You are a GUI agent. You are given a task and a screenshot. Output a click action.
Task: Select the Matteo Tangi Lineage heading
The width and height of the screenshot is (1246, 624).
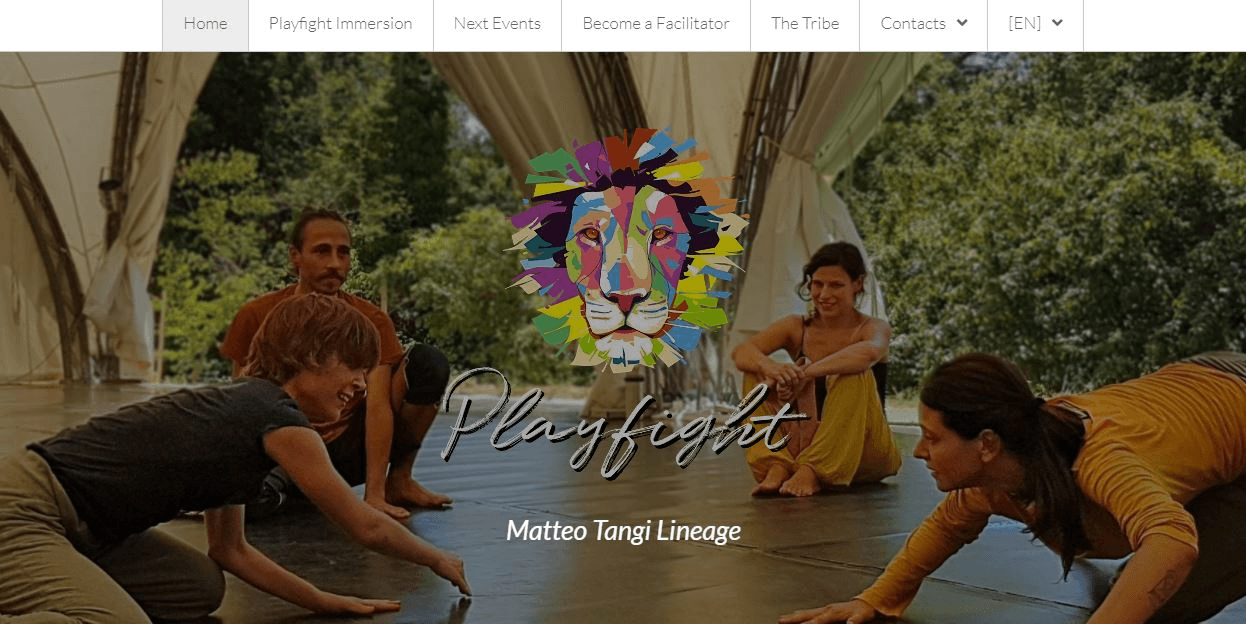point(623,530)
